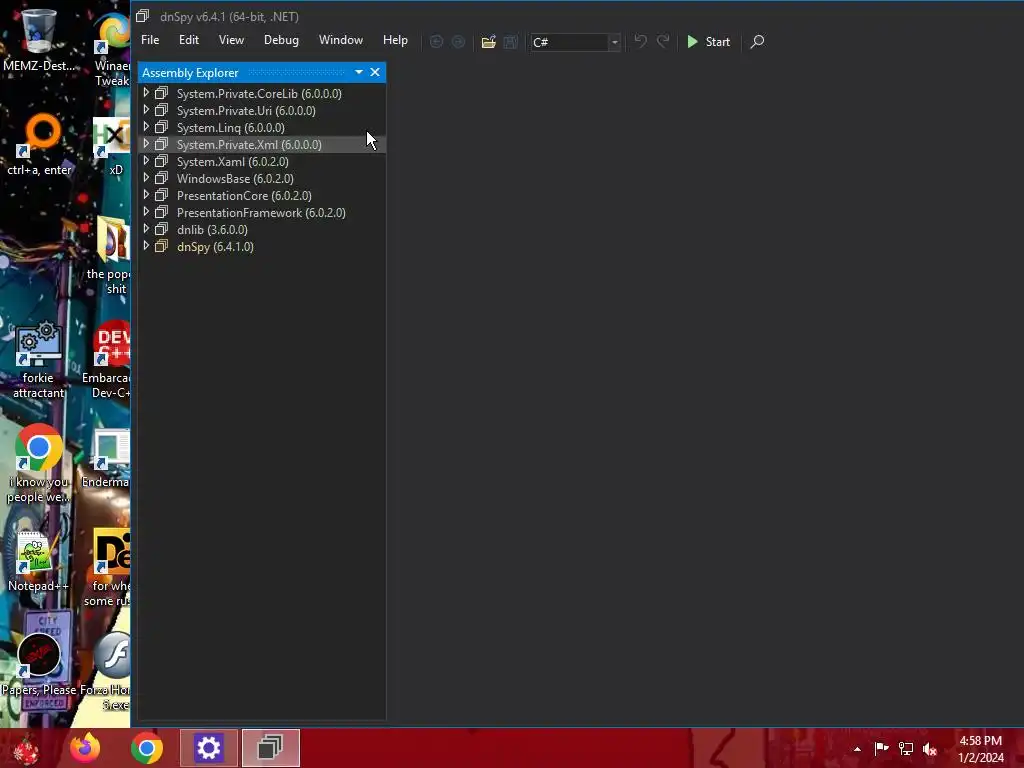The height and width of the screenshot is (768, 1024).
Task: Open the Start menu button in taskbar
Action: [x=26, y=748]
